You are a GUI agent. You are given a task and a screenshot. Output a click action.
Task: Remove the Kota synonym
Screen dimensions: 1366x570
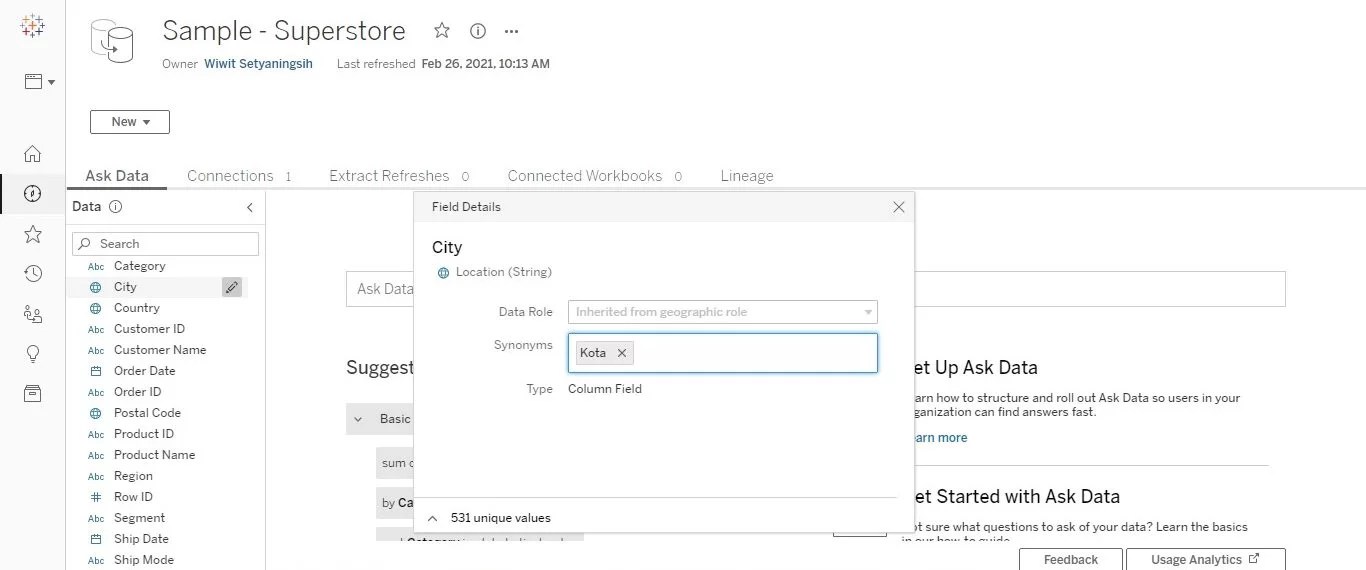point(621,353)
